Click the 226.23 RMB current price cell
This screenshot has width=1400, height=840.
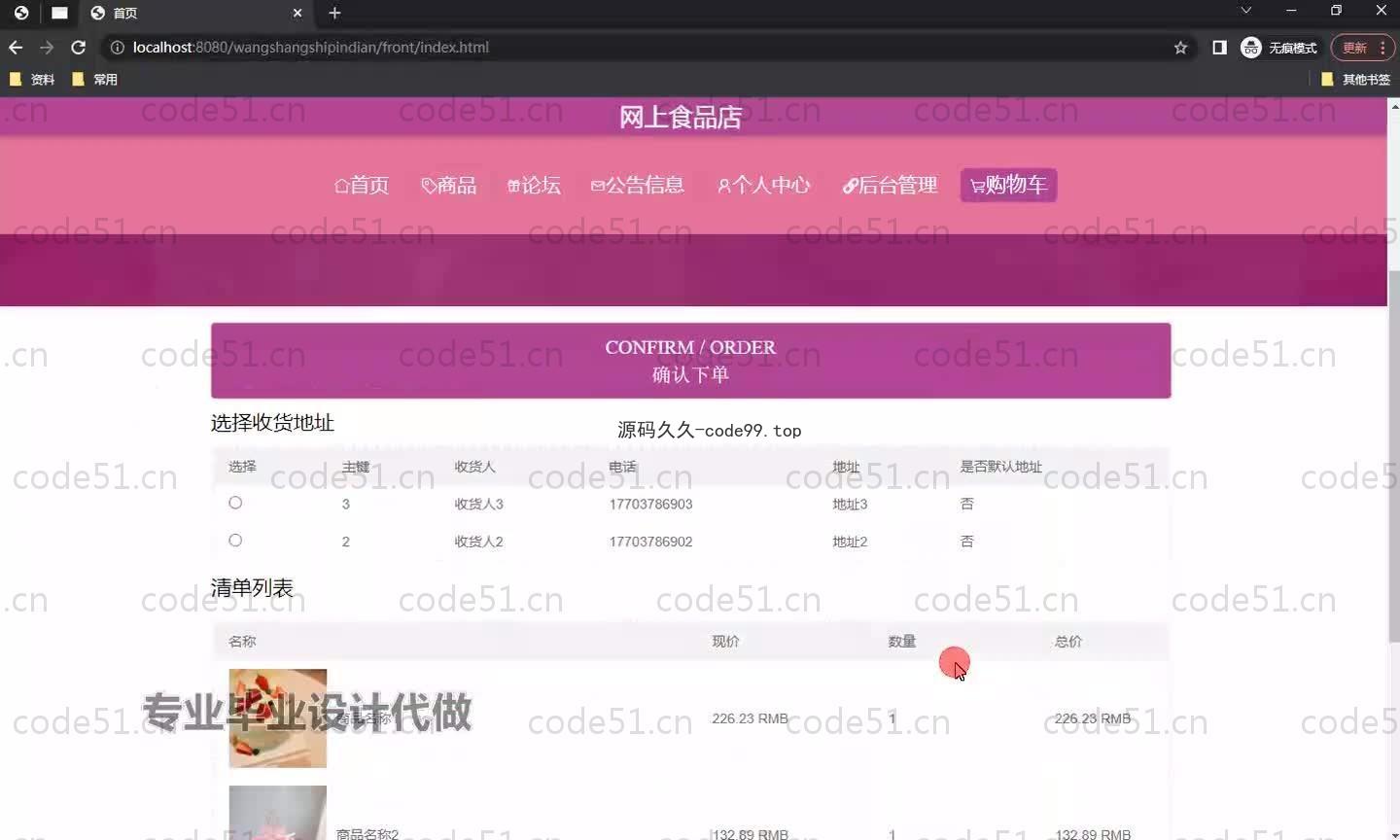click(750, 718)
